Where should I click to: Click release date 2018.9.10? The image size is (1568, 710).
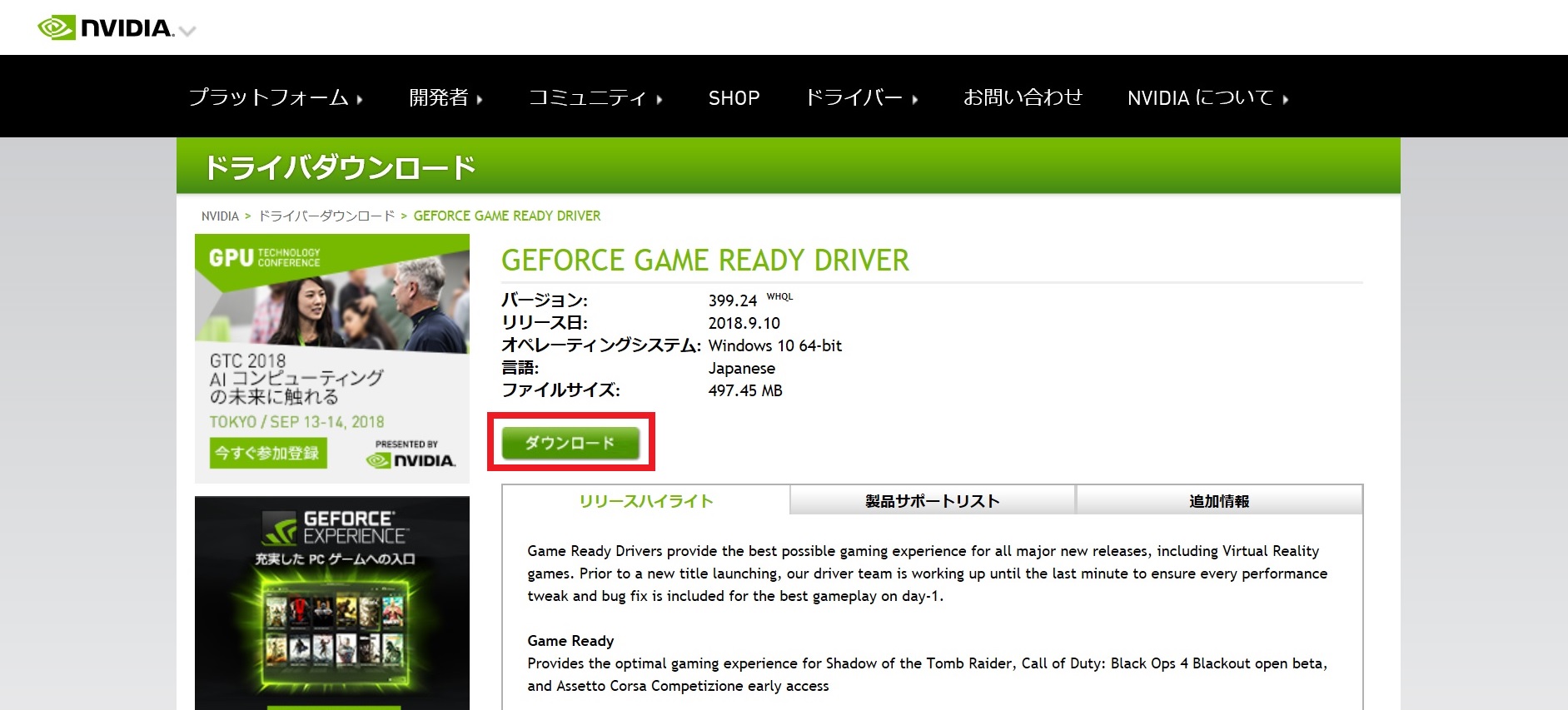pos(744,323)
